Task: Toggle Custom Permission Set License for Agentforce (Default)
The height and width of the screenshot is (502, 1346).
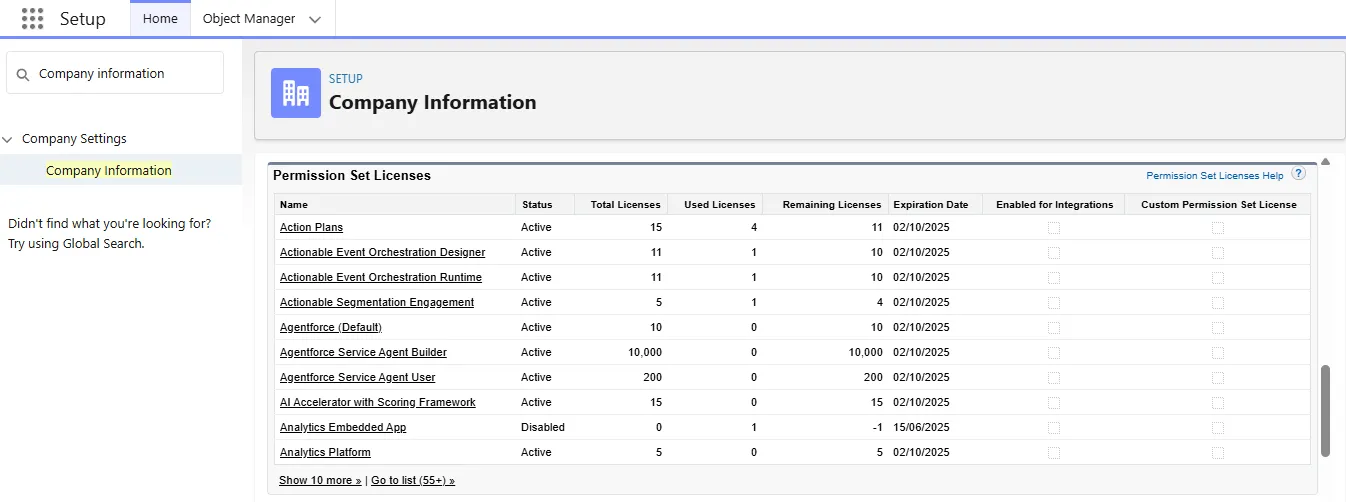Action: pos(1217,328)
